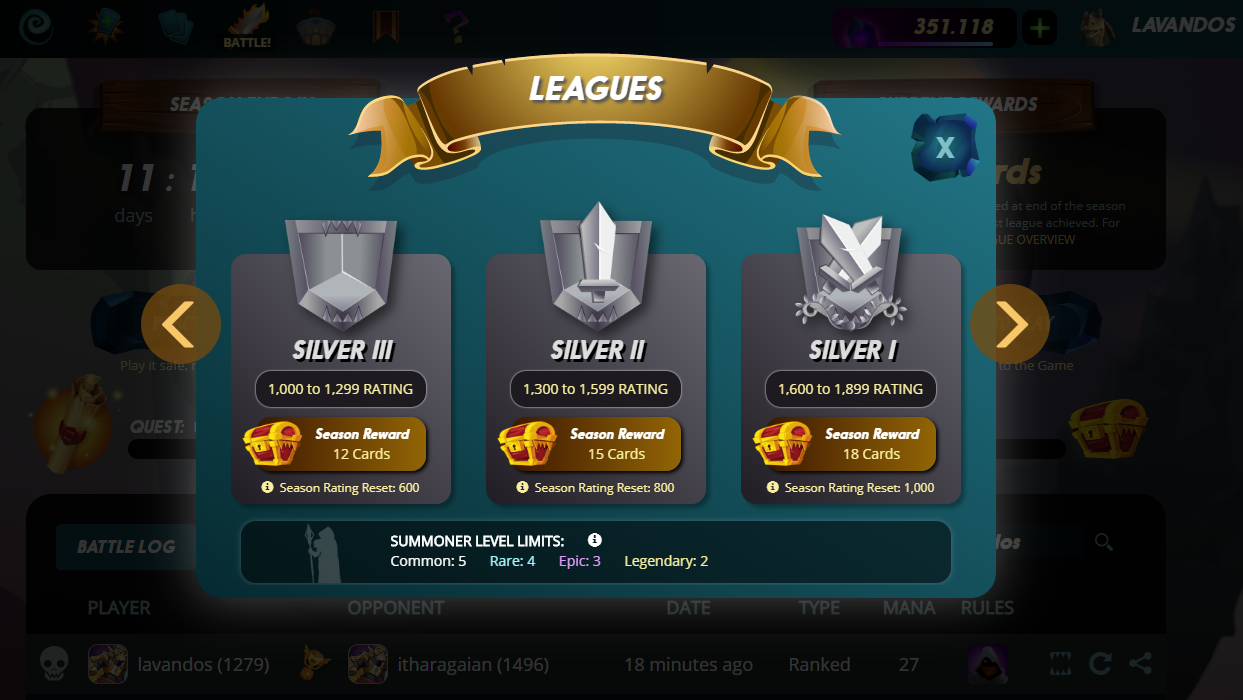Open the question mark help icon

point(455,27)
